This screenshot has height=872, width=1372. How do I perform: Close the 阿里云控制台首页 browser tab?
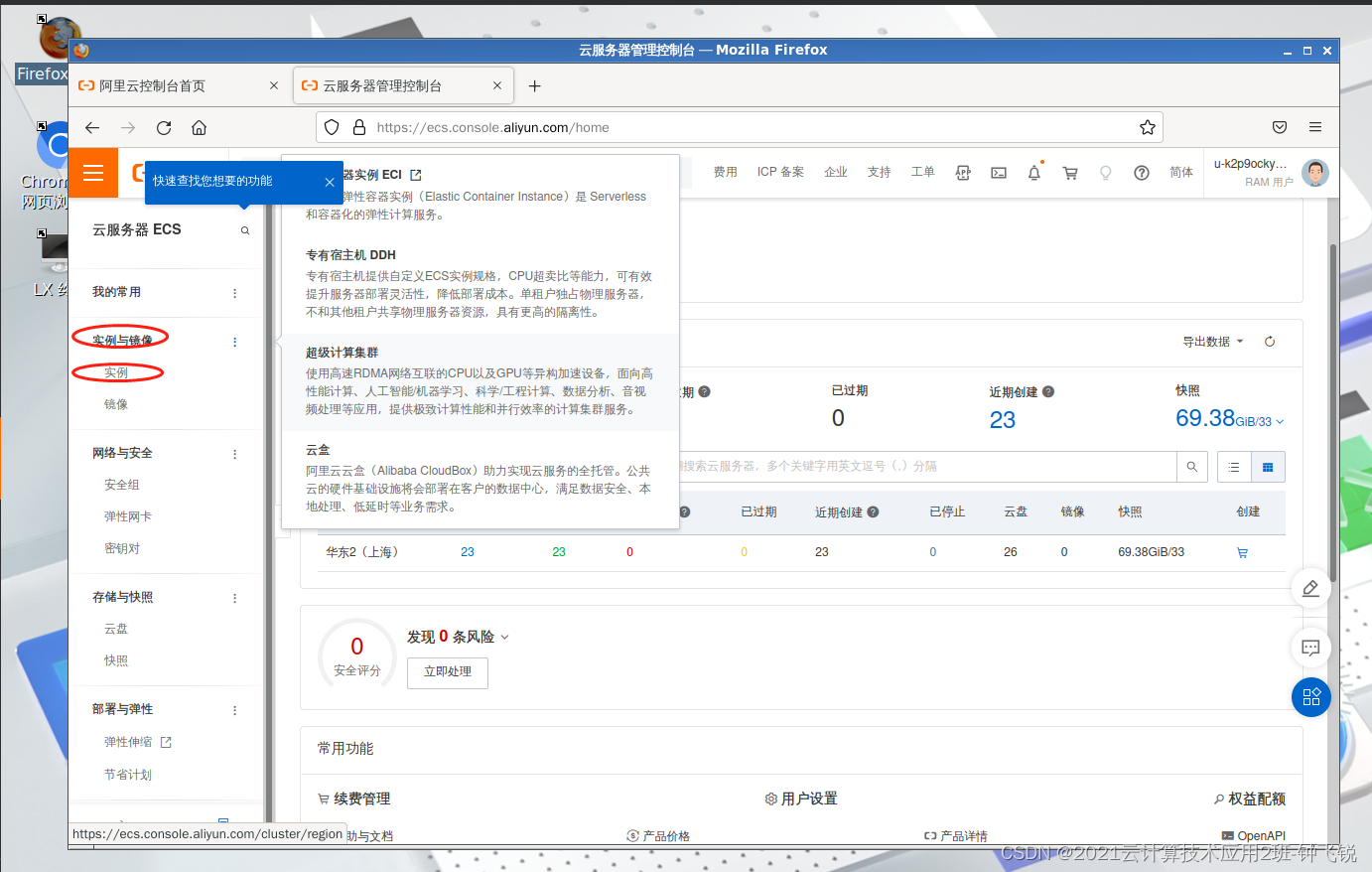click(274, 86)
